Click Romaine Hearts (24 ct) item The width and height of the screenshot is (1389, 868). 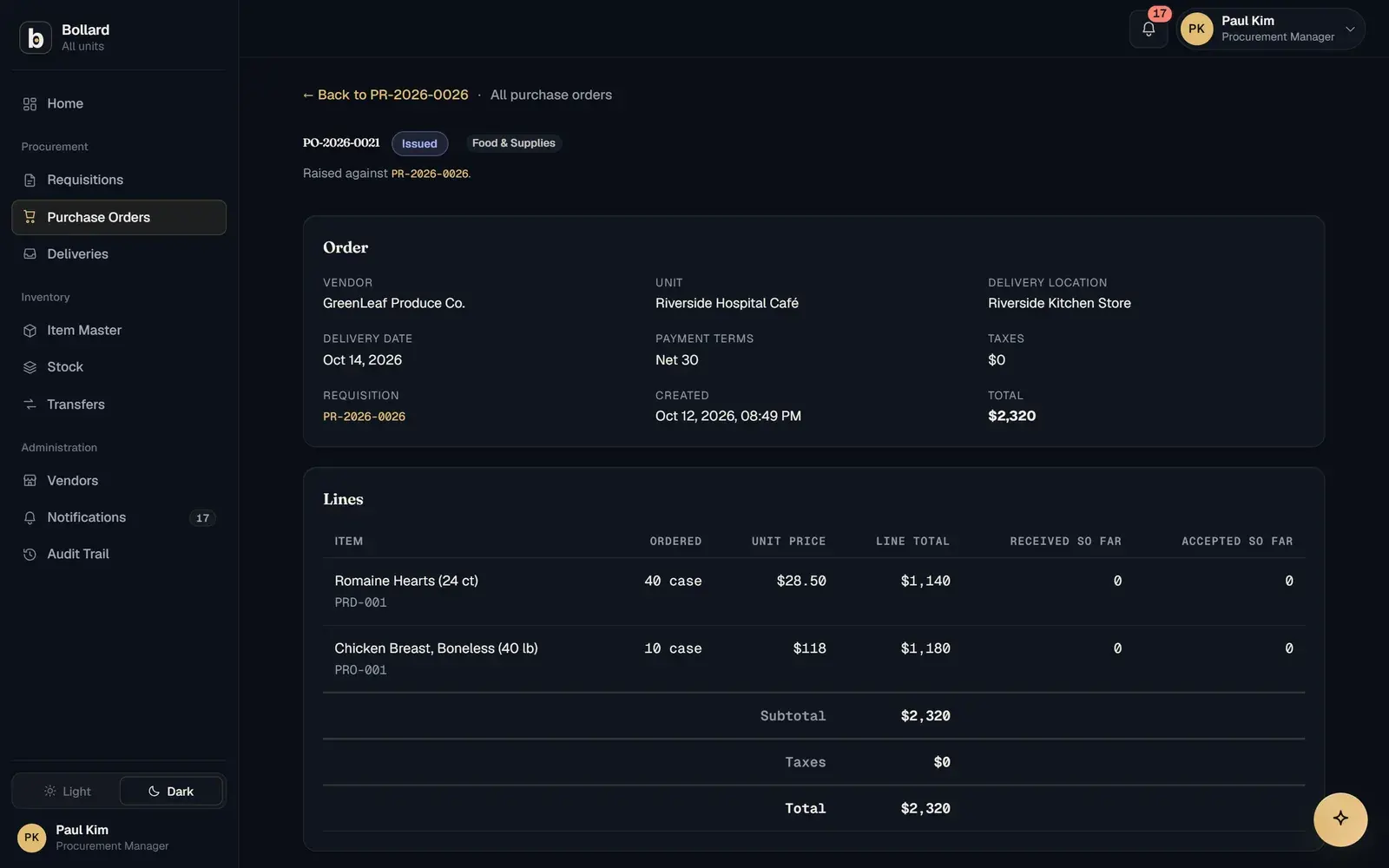[406, 581]
